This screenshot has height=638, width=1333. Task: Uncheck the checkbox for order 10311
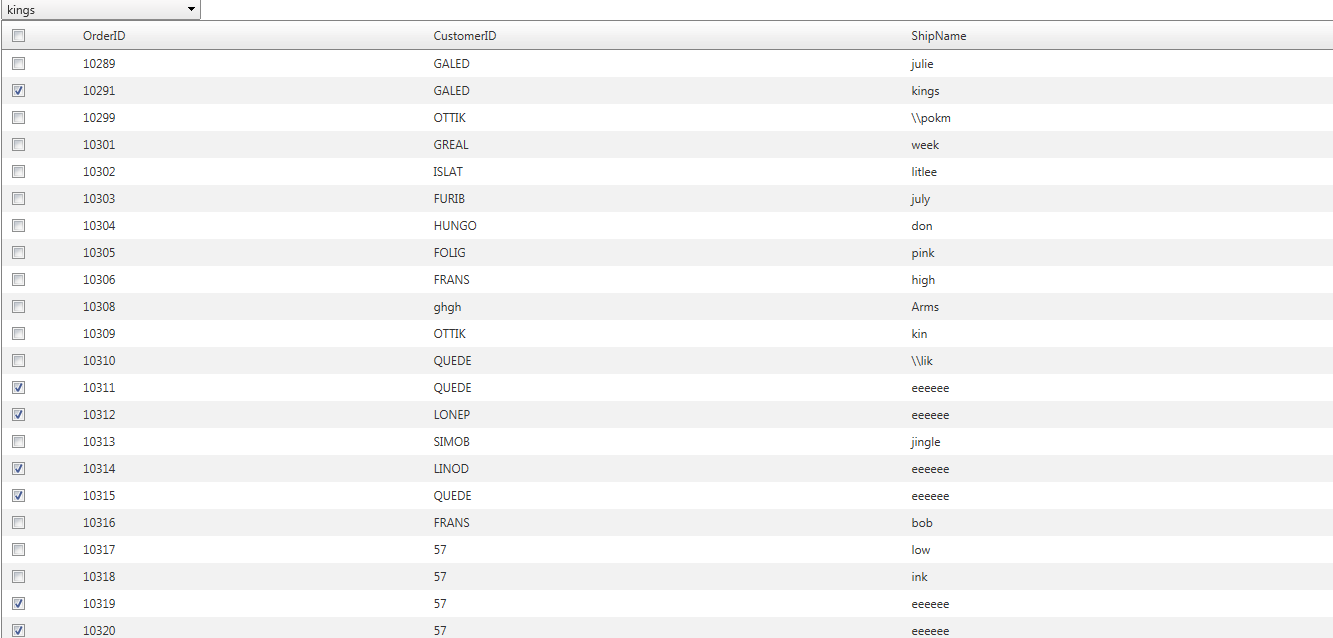coord(18,387)
